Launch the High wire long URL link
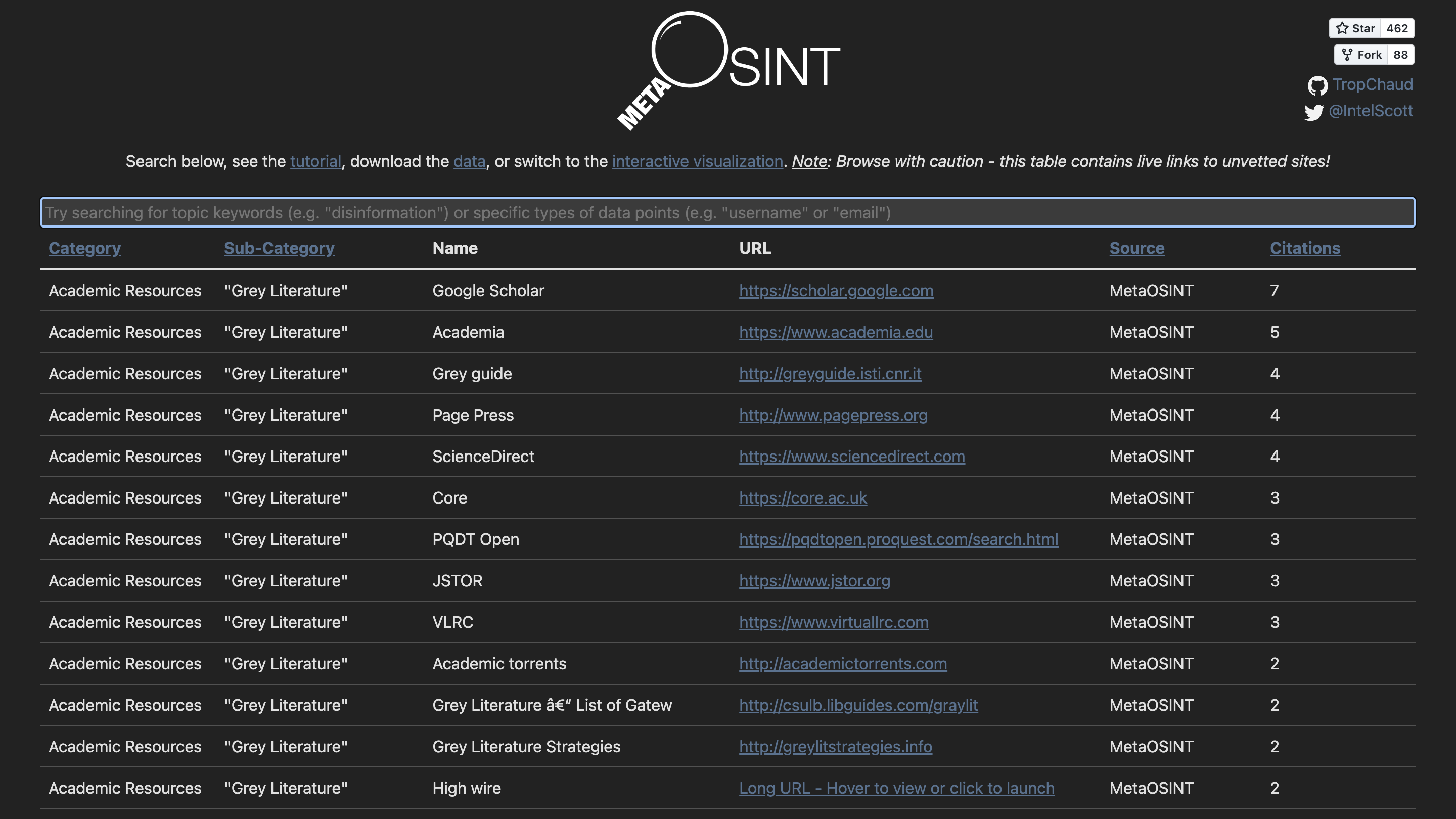Image resolution: width=1456 pixels, height=819 pixels. pos(896,788)
